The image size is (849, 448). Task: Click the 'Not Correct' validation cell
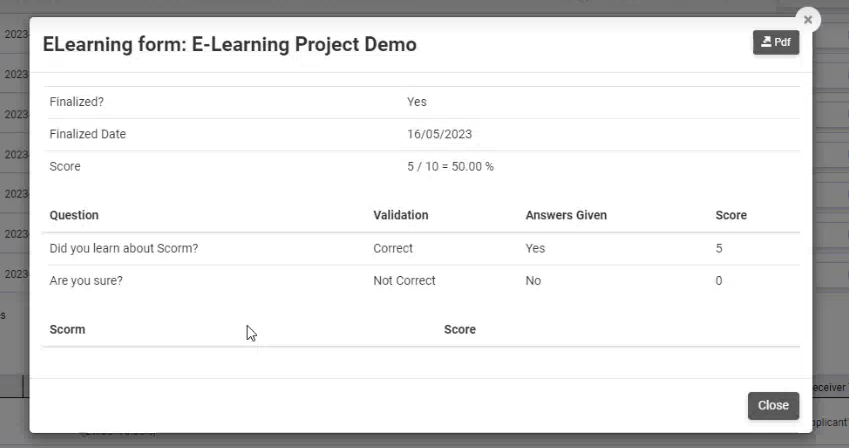coord(404,281)
